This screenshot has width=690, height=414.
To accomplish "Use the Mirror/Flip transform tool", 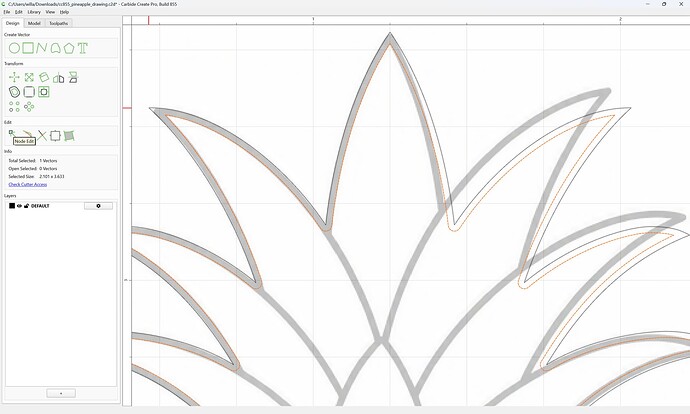I will point(58,78).
